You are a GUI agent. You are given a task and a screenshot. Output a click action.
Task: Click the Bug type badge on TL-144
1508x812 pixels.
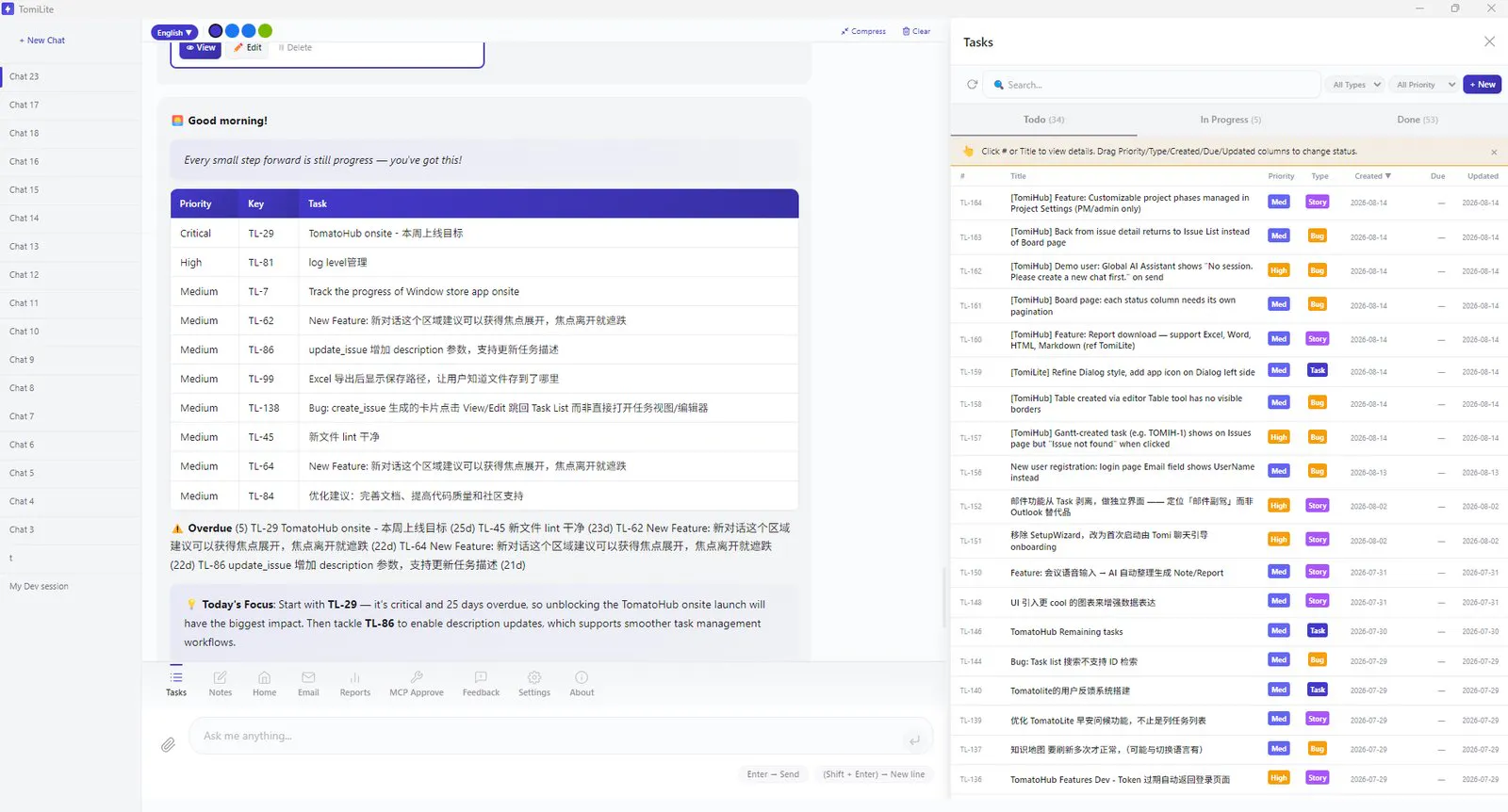[x=1317, y=659]
